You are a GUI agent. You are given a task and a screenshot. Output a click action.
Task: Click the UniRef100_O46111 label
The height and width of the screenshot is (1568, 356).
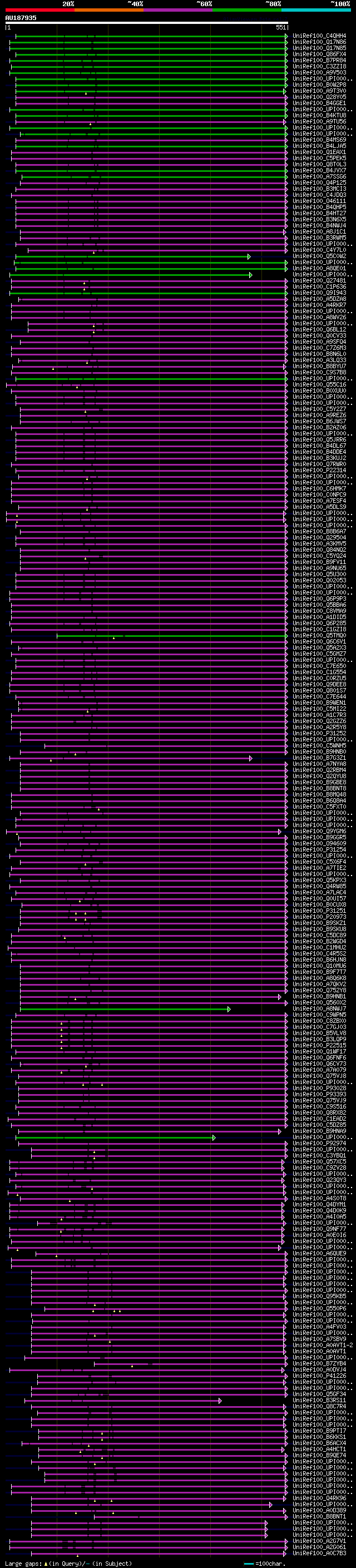click(319, 201)
